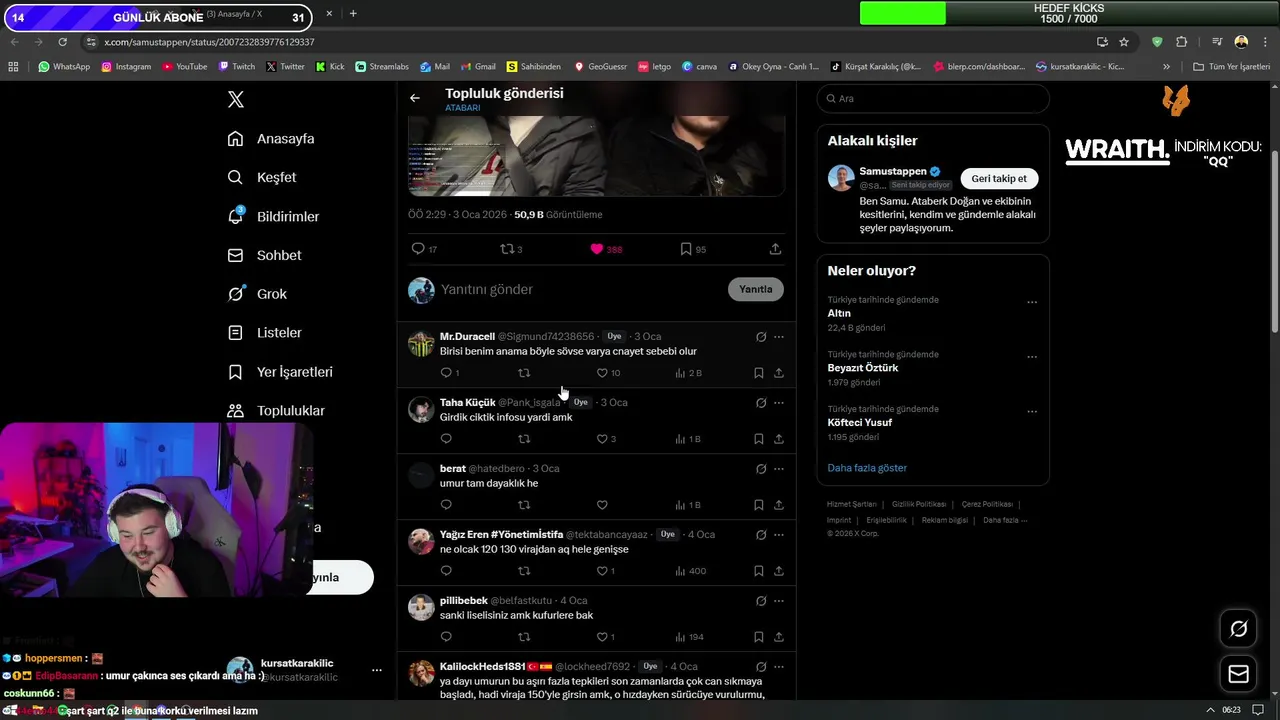This screenshot has height=720, width=1280.
Task: Like pillibebek's comment
Action: click(x=602, y=637)
